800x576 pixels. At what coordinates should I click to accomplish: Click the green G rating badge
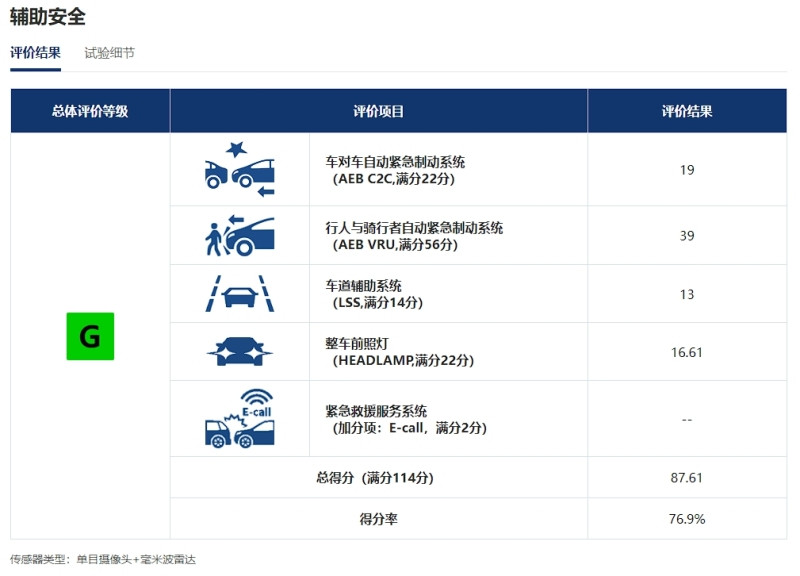90,336
